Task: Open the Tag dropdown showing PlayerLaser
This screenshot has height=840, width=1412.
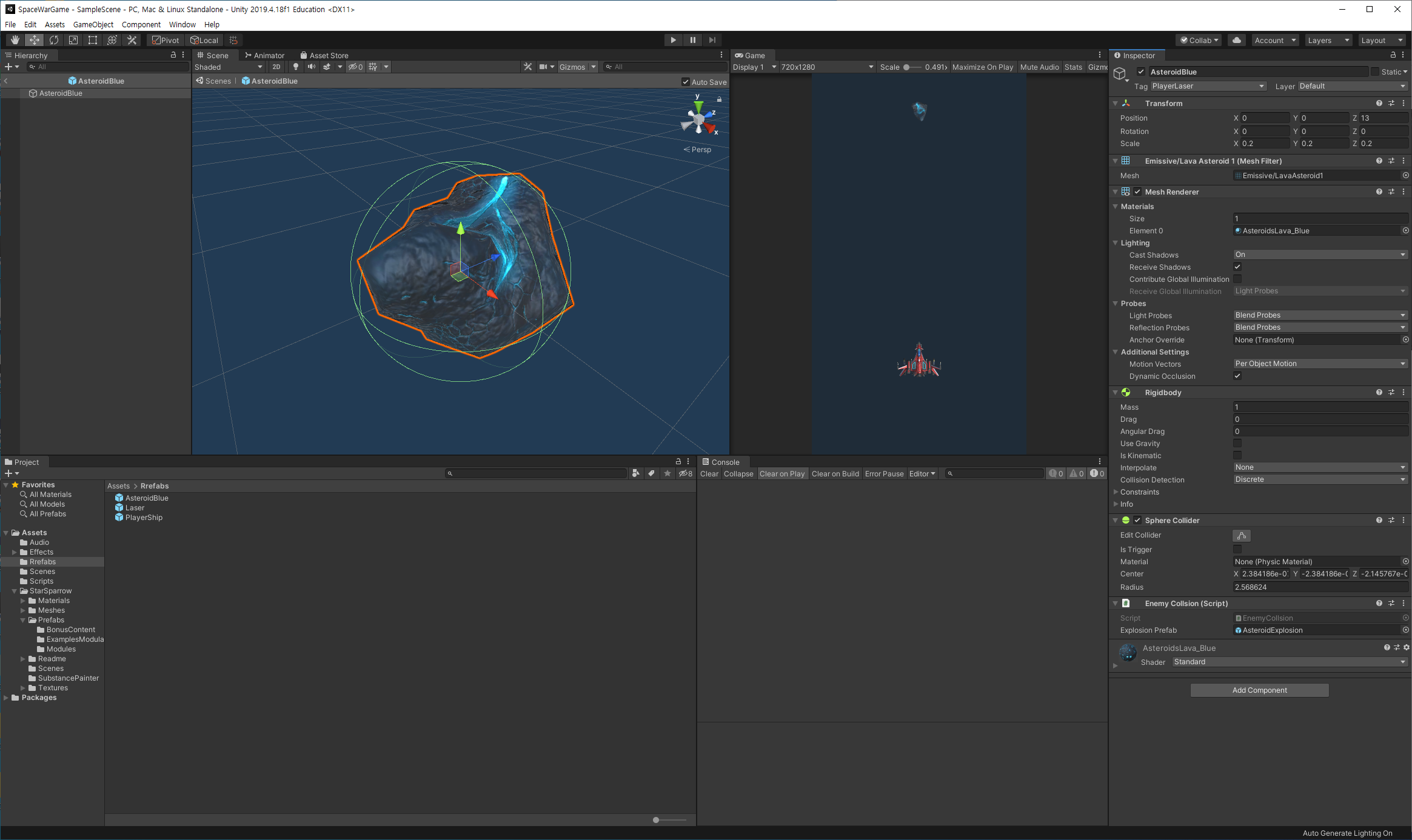Action: pos(1208,86)
